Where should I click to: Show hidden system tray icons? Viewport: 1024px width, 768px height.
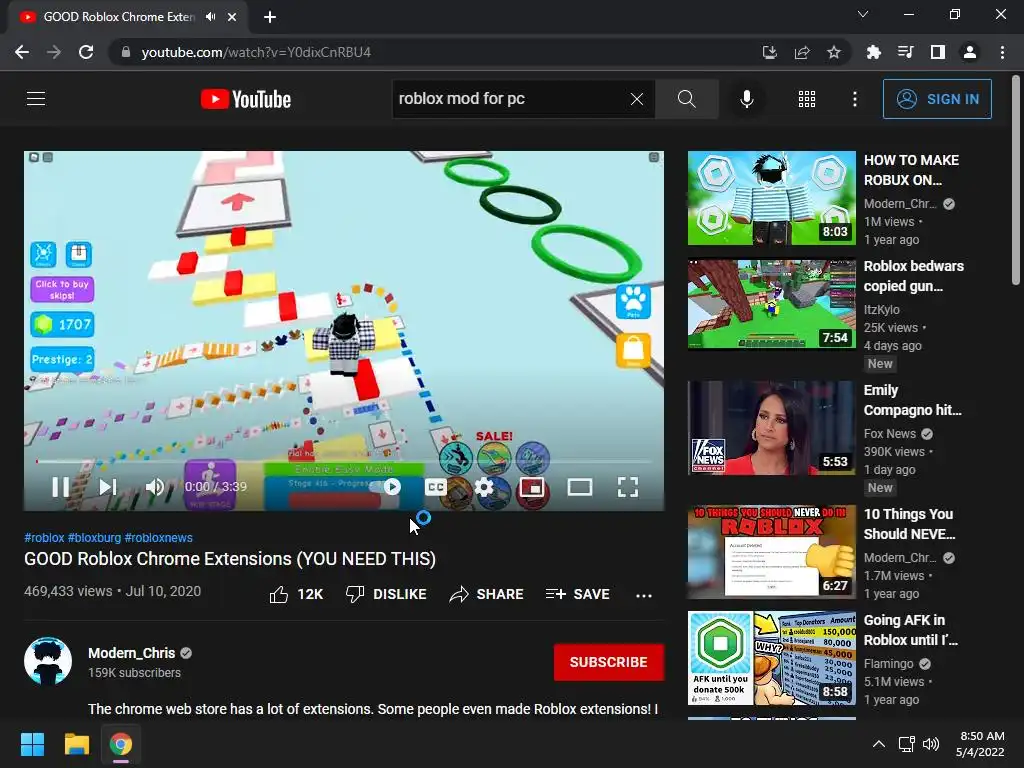(879, 744)
